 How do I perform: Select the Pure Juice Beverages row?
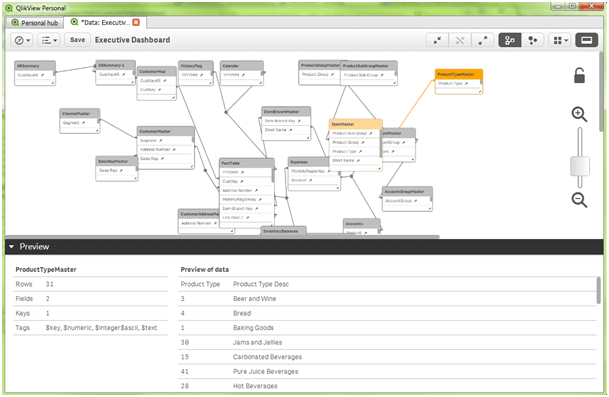[x=387, y=371]
